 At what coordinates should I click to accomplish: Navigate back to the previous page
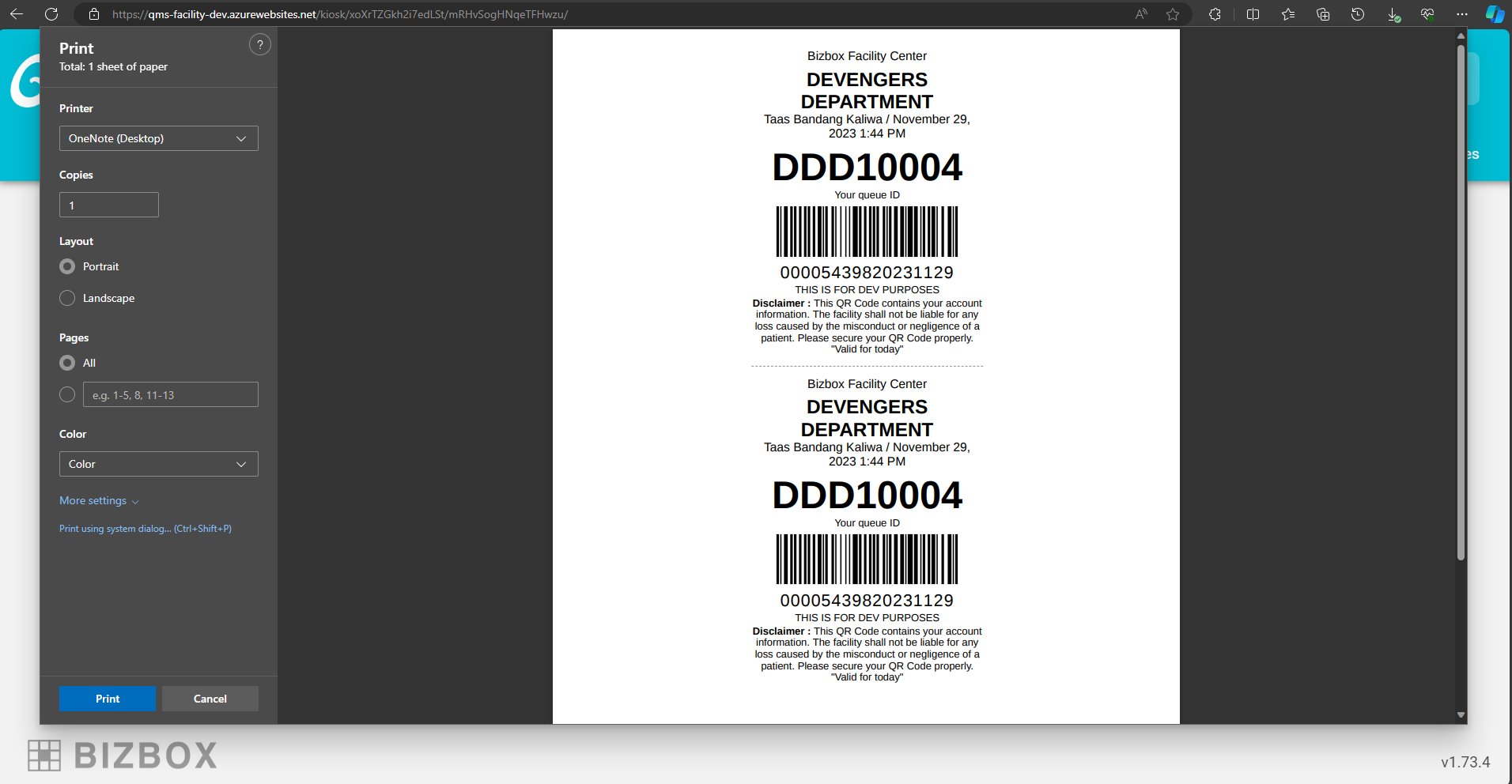17,13
